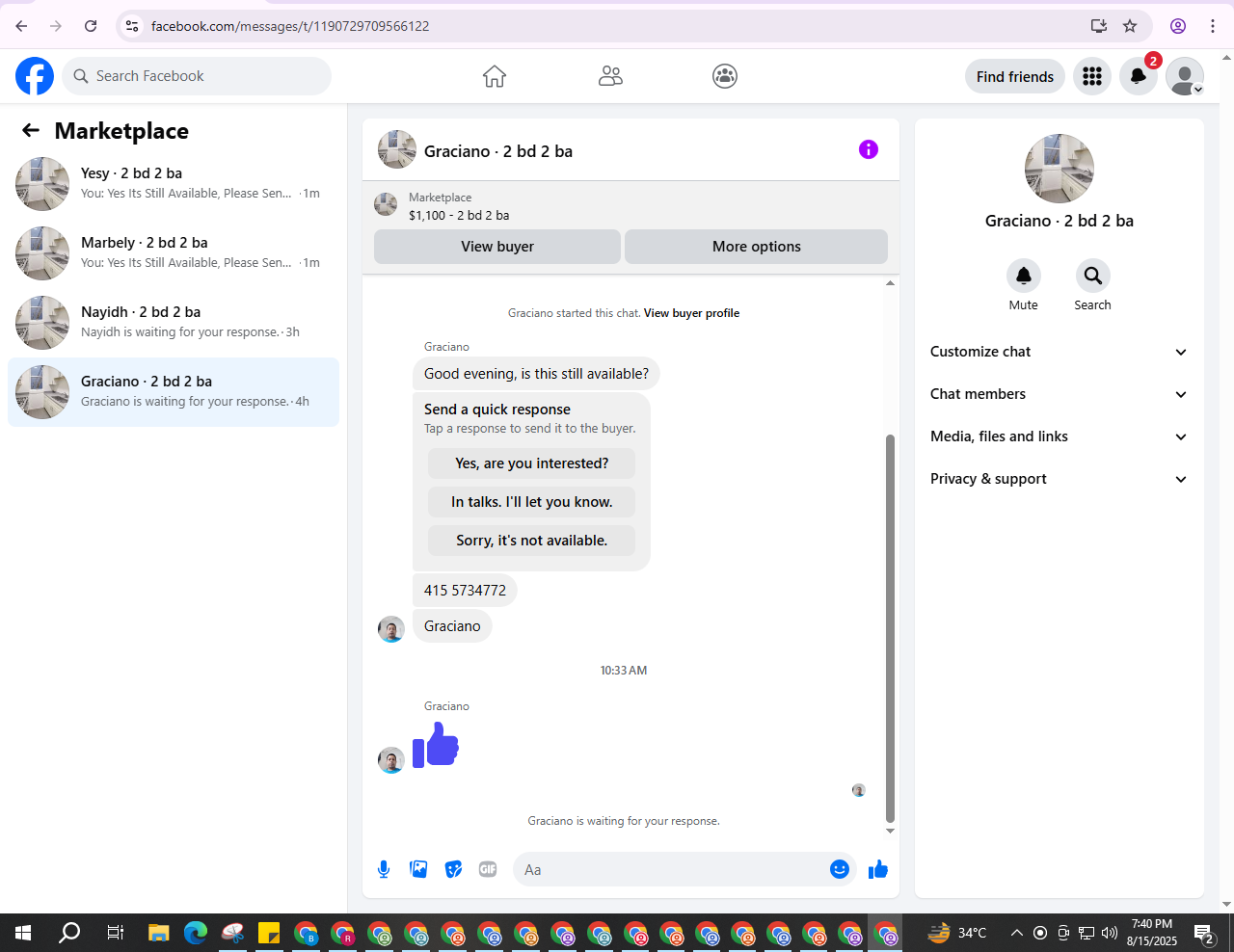The height and width of the screenshot is (952, 1234).
Task: Send a voice clip with microphone icon
Action: [x=384, y=869]
